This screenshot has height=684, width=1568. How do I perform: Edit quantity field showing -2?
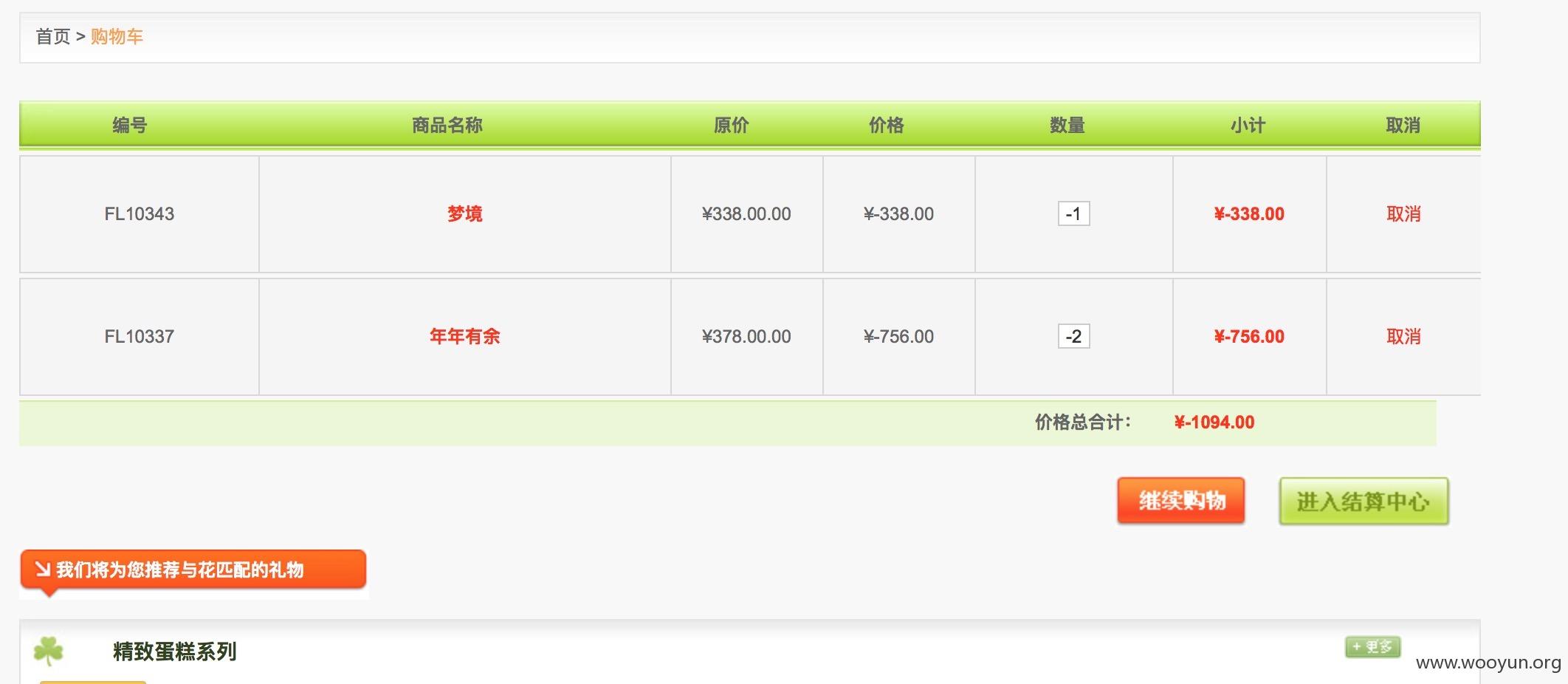[1073, 336]
